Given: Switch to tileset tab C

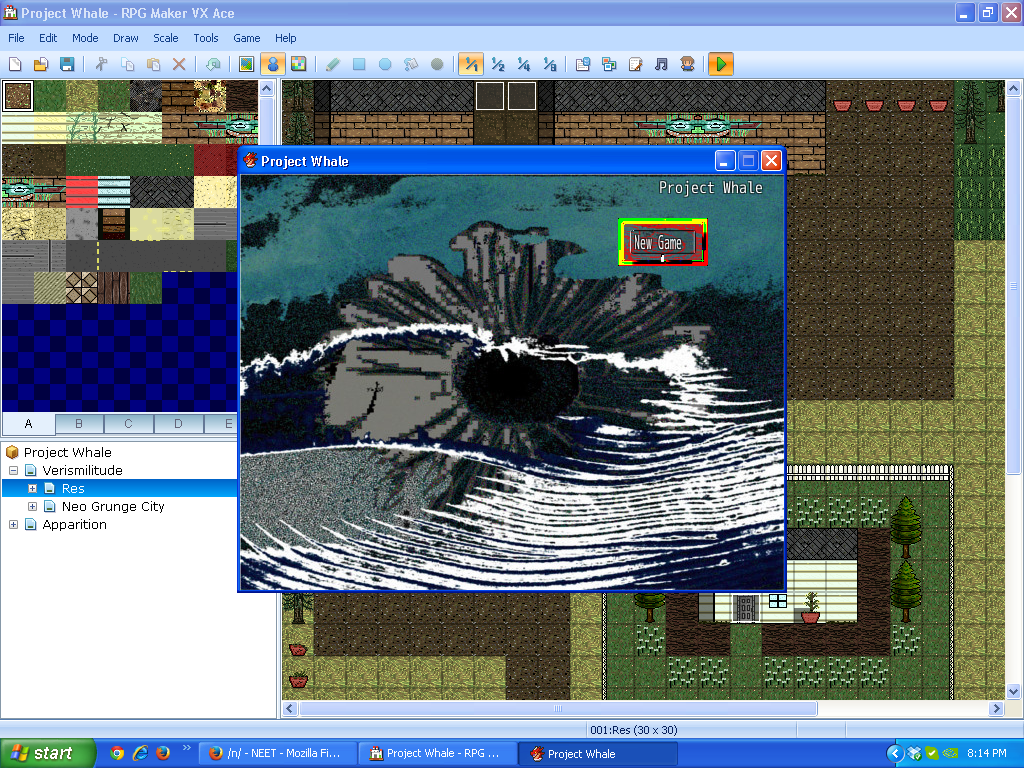Looking at the screenshot, I should pyautogui.click(x=129, y=424).
